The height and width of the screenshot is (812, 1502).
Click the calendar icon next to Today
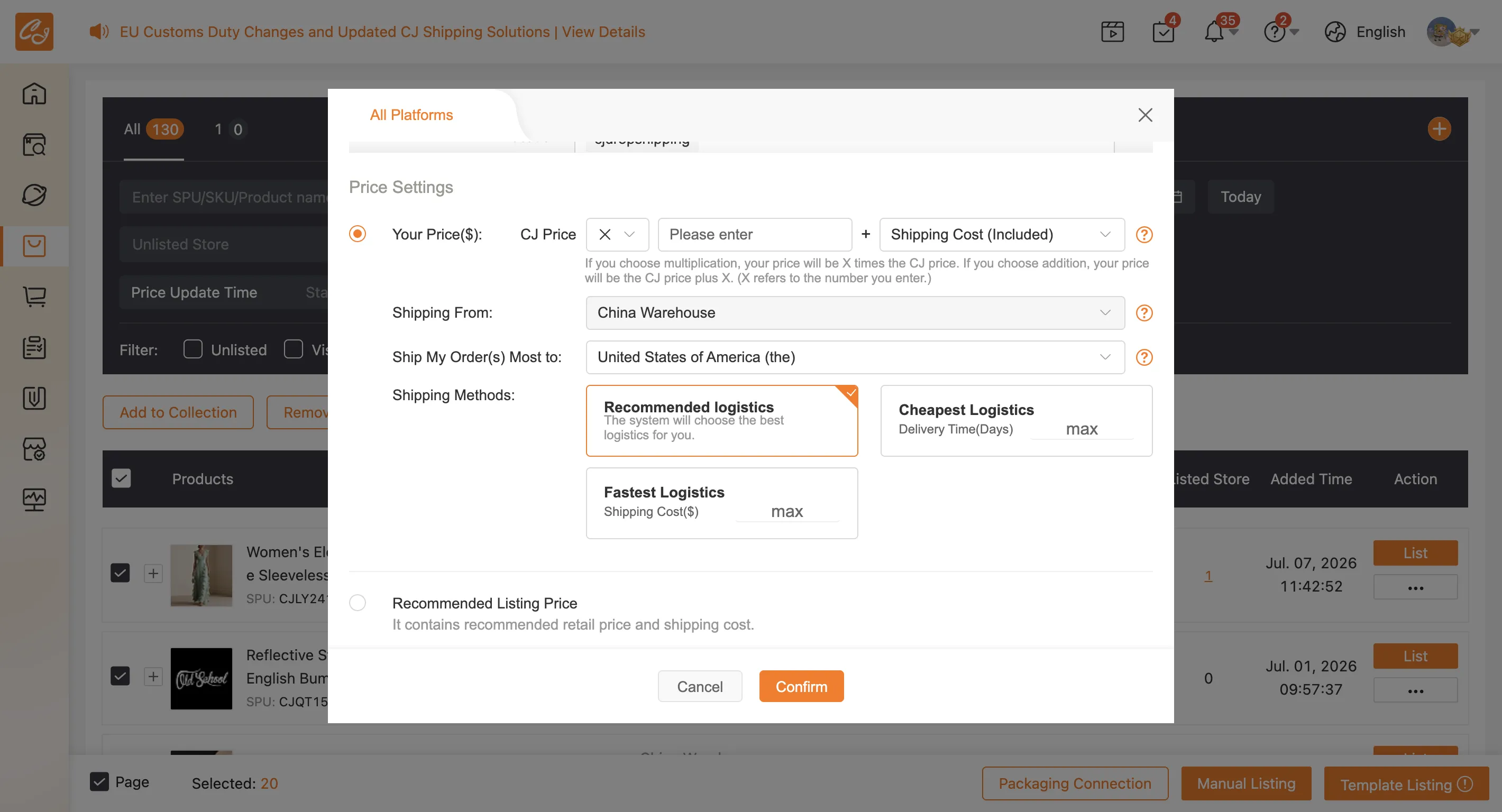pyautogui.click(x=1178, y=197)
